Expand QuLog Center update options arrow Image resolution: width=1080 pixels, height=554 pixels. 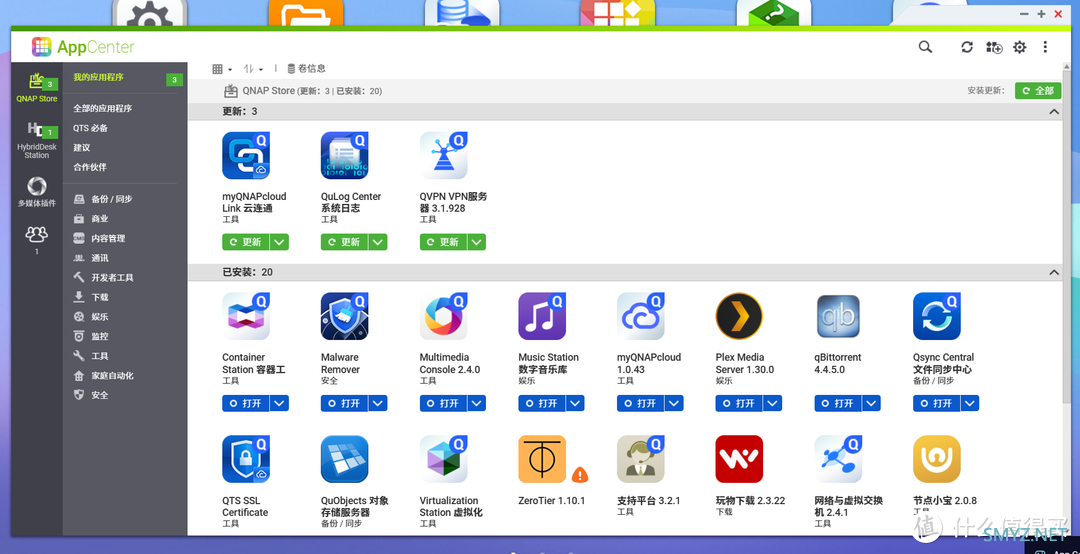coord(377,242)
